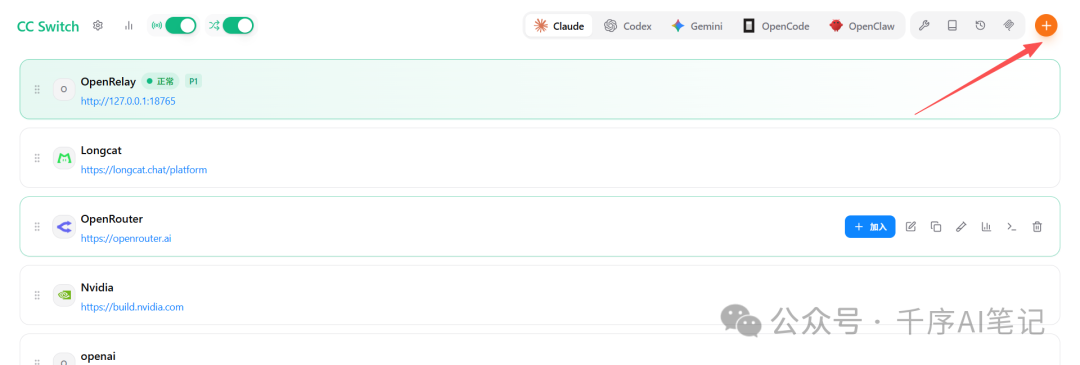Click the OpenRelay provider logo

(64, 90)
